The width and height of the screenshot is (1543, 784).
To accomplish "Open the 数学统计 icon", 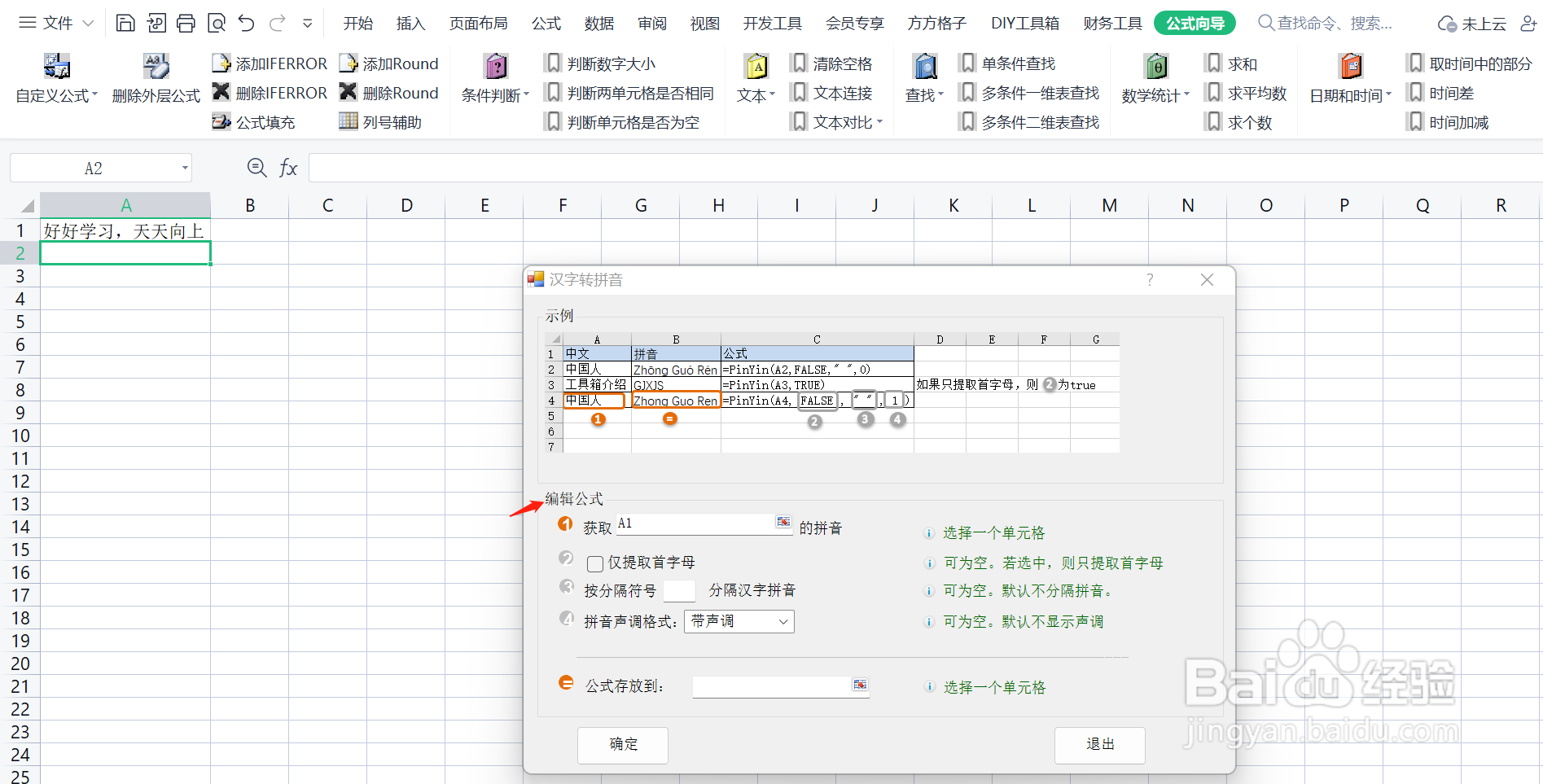I will click(x=1155, y=78).
